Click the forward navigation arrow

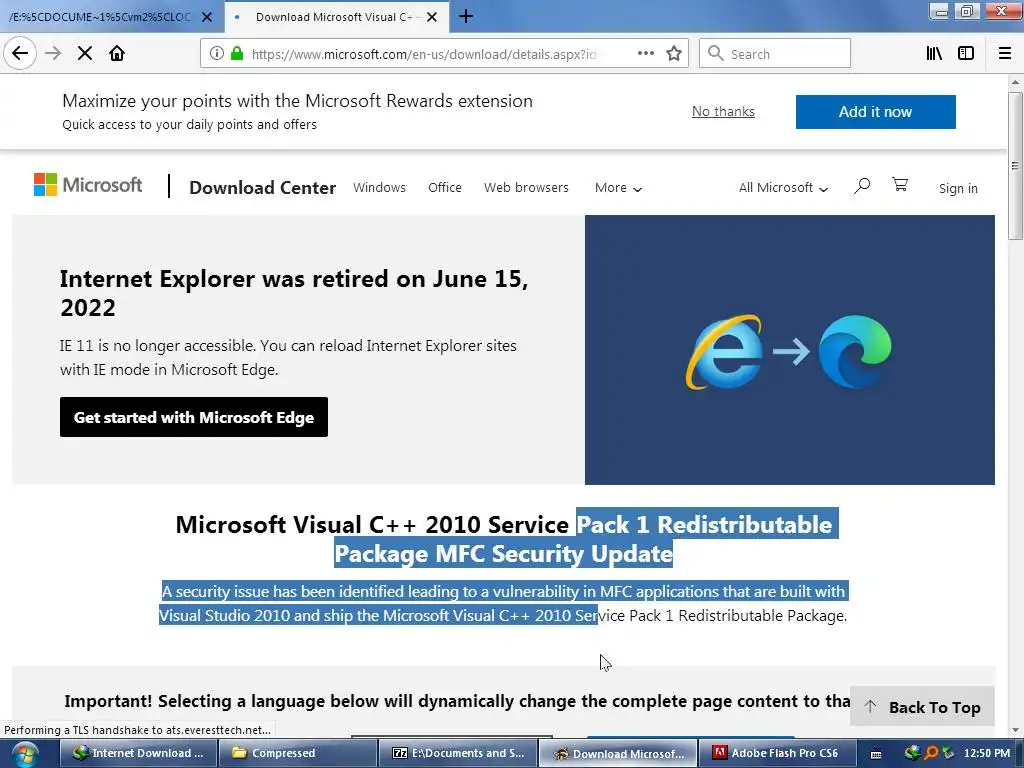tap(53, 54)
